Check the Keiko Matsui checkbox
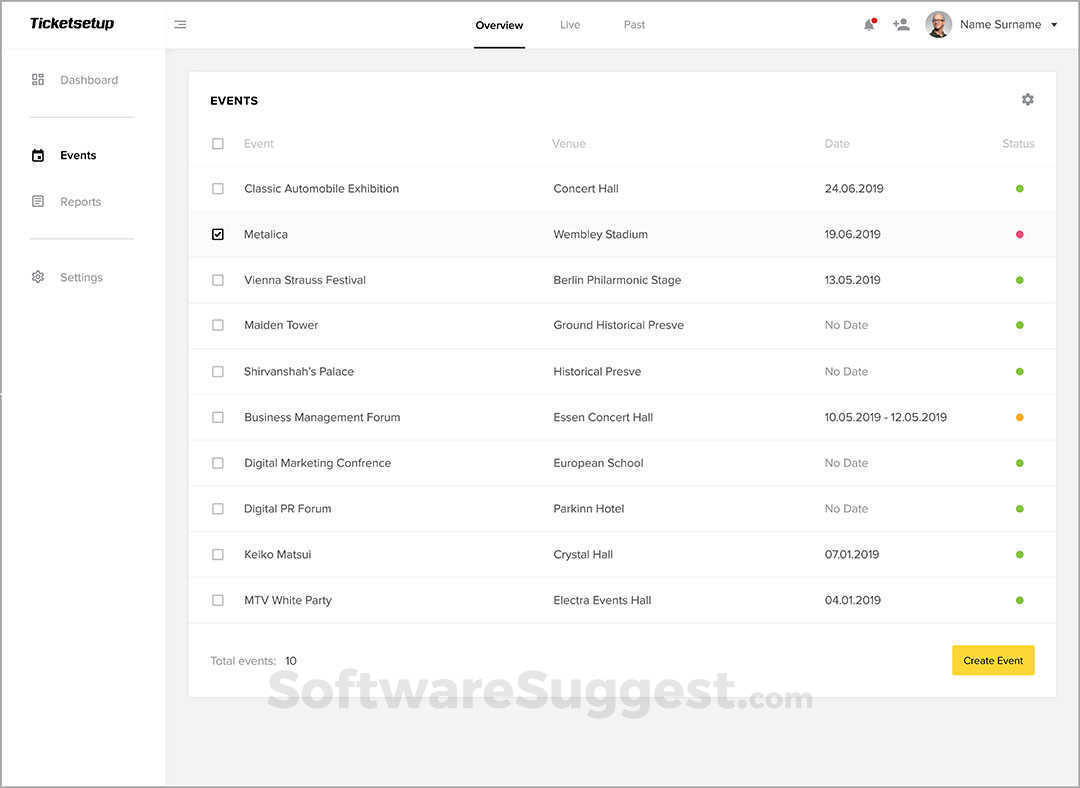The height and width of the screenshot is (788, 1080). pyautogui.click(x=218, y=554)
